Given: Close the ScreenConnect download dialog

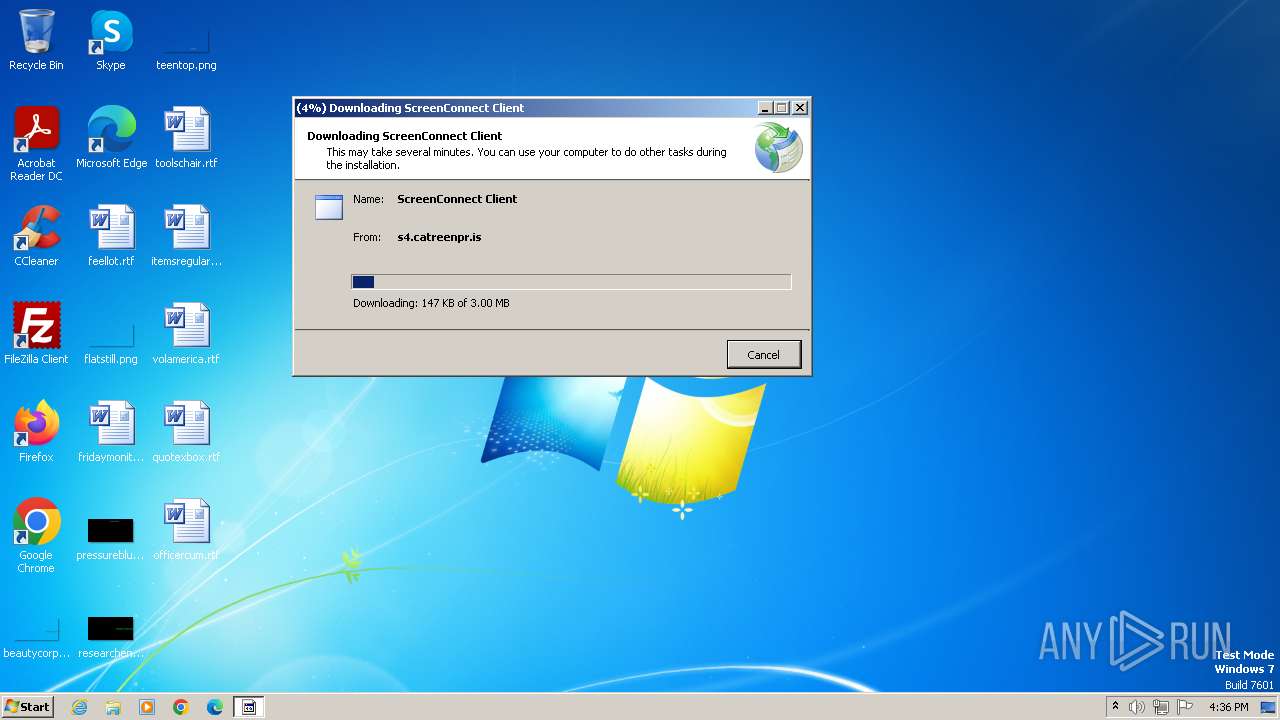Looking at the screenshot, I should (x=799, y=108).
